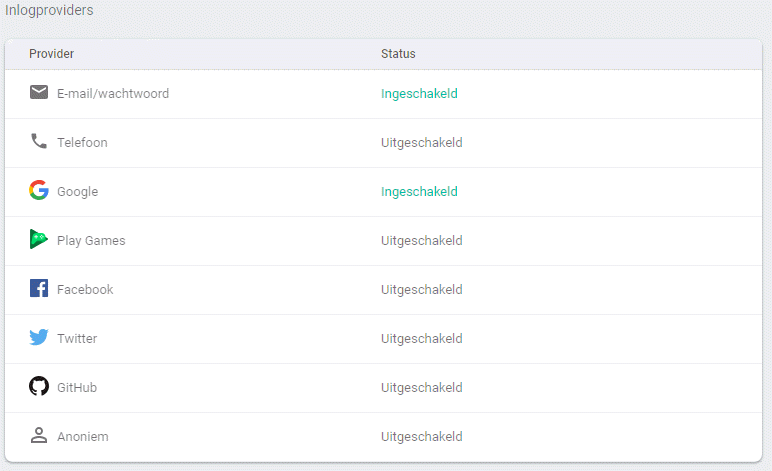Click the E-mail/wachtwoord envelope icon

tap(39, 93)
